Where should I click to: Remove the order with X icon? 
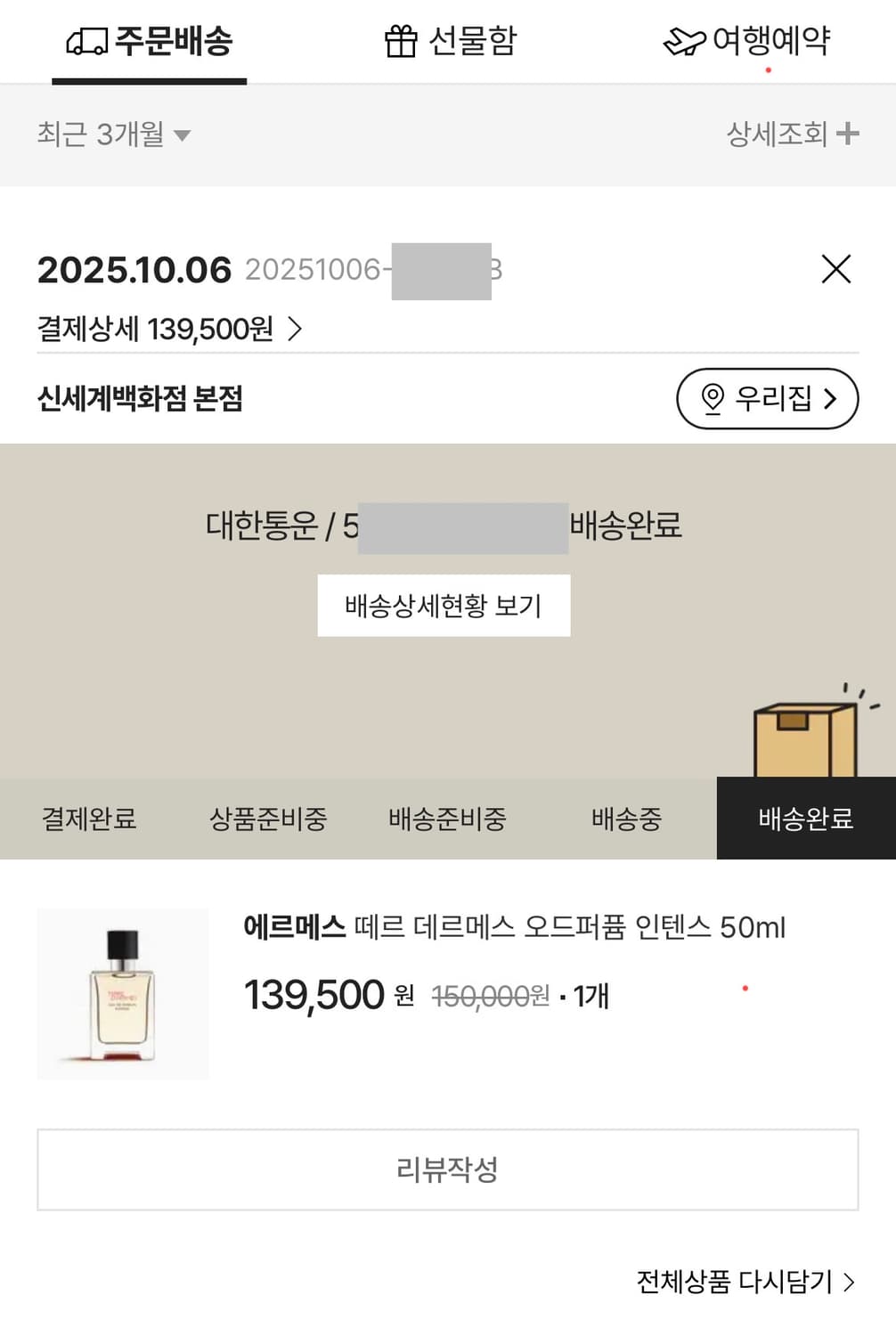(835, 269)
